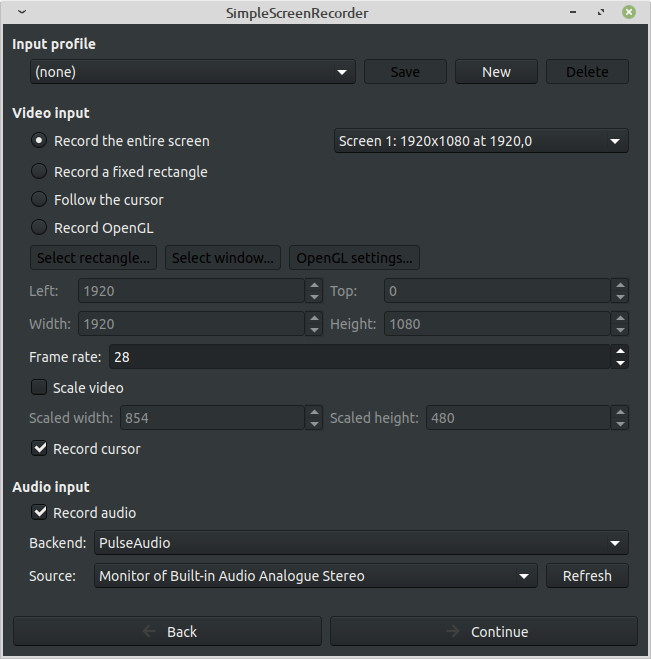The image size is (651, 659).
Task: Open the window menu chevron in title bar
Action: coord(22,12)
